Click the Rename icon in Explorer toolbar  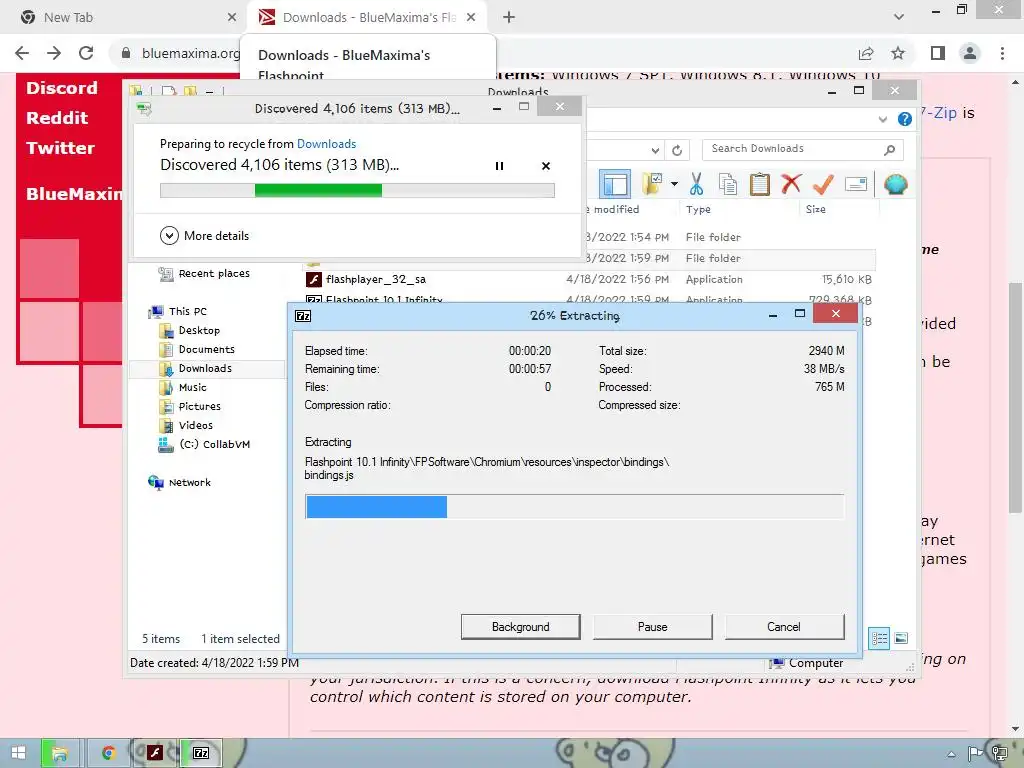(x=856, y=184)
